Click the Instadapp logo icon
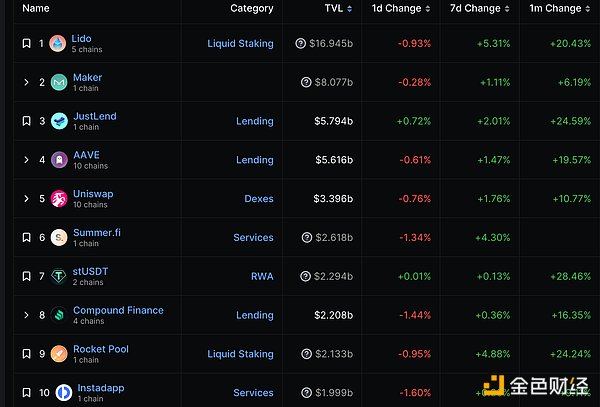 click(58, 392)
